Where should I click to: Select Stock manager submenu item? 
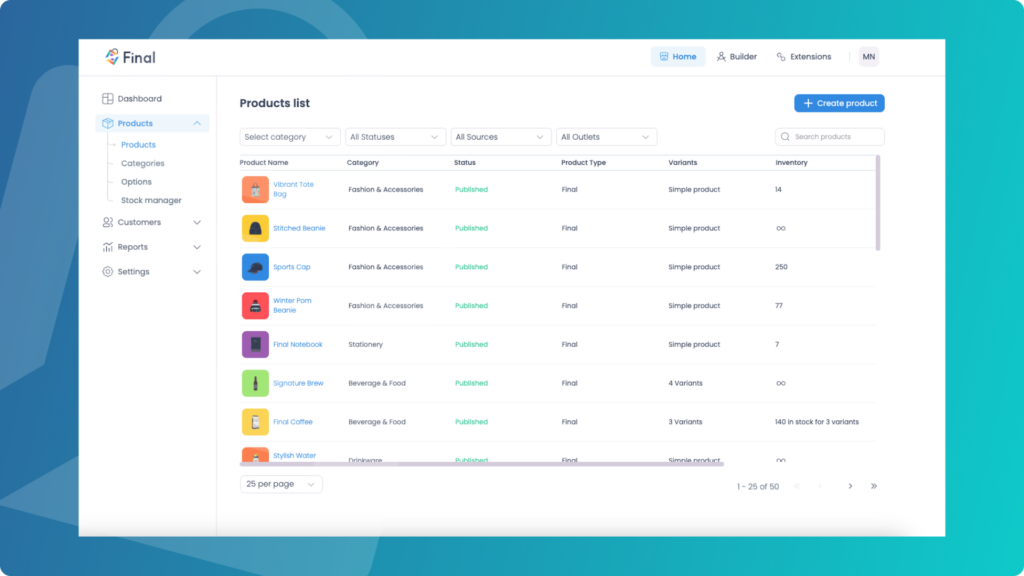coord(151,200)
